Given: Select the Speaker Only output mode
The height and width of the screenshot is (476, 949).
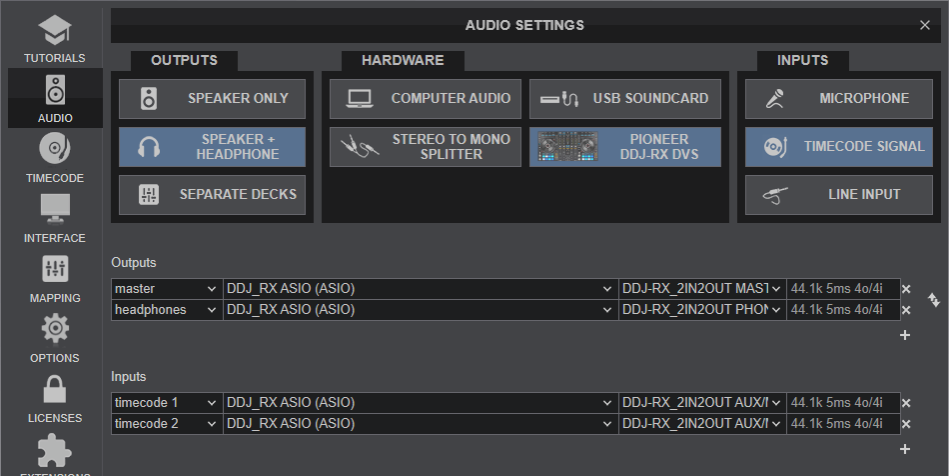Looking at the screenshot, I should (x=212, y=99).
